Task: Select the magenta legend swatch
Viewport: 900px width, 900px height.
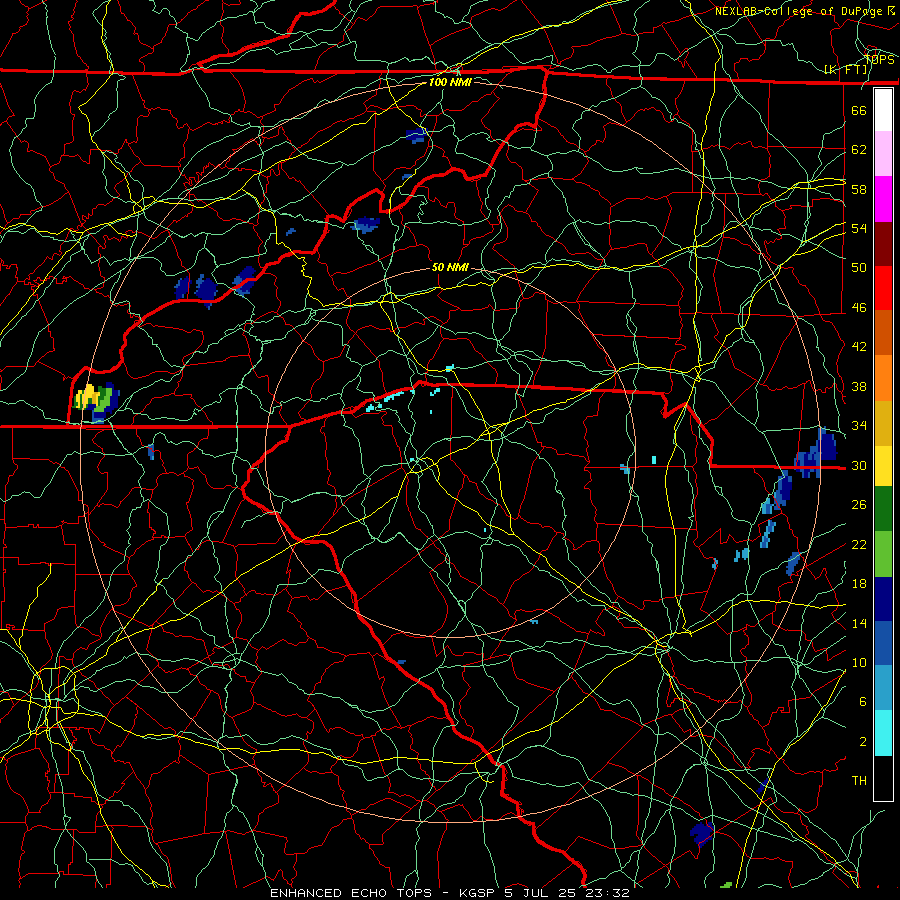Action: [883, 199]
